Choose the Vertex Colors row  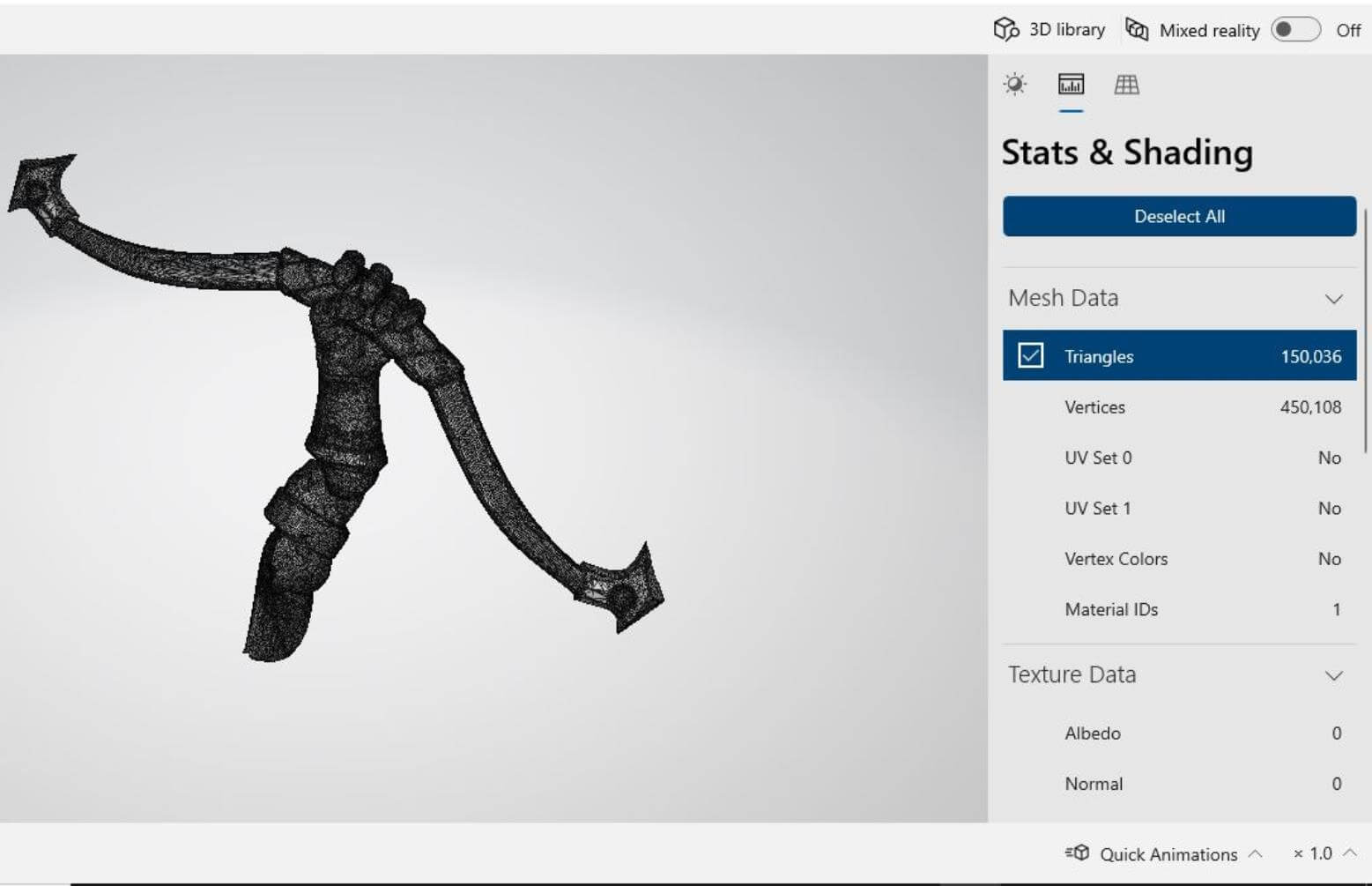(1179, 559)
